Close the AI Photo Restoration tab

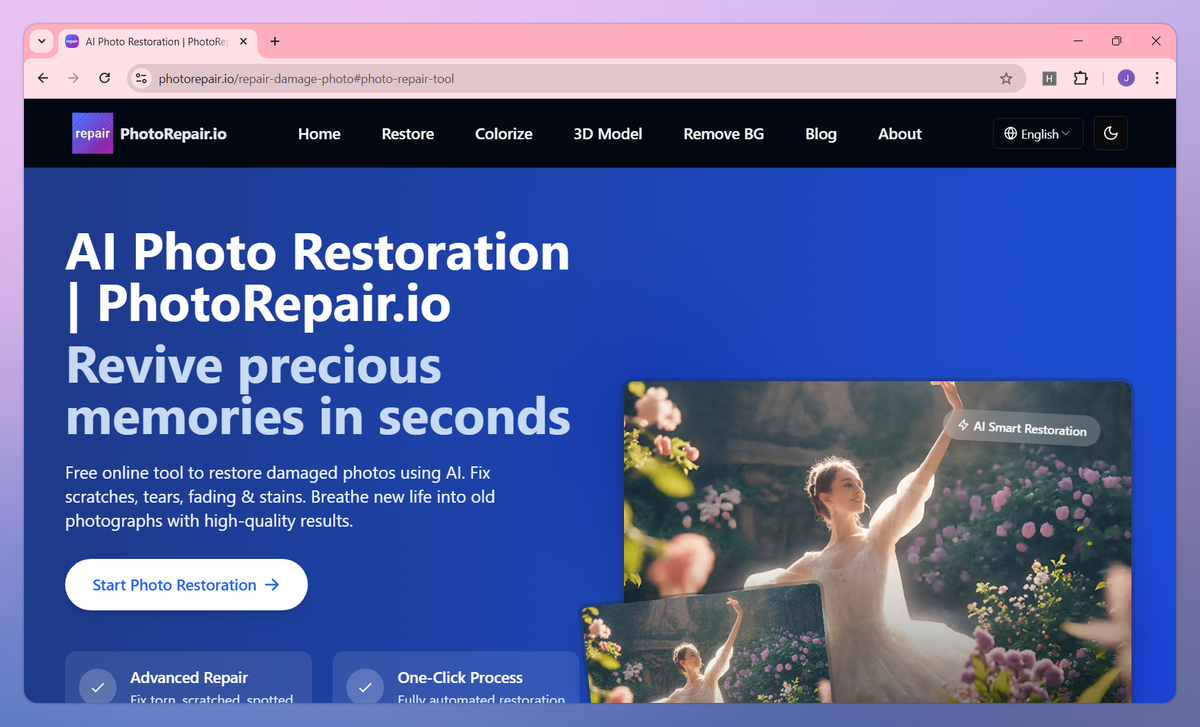tap(241, 42)
